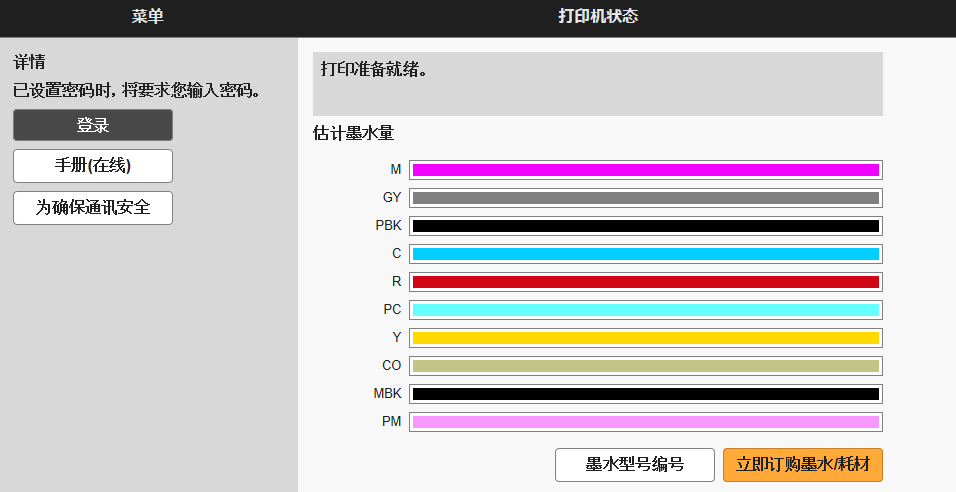Click the 为确保通讯安全 button
The height and width of the screenshot is (492, 956).
click(x=93, y=208)
